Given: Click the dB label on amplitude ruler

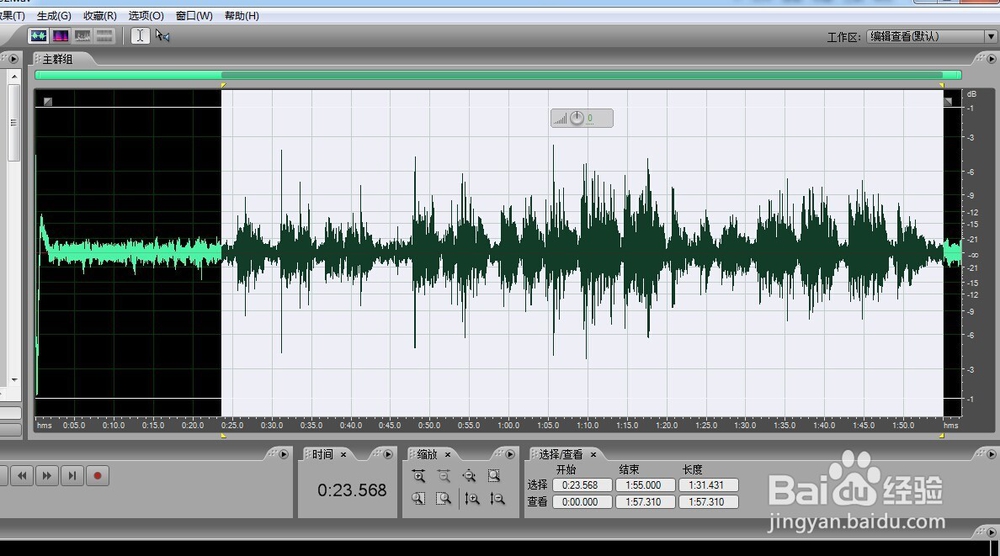Looking at the screenshot, I should pyautogui.click(x=971, y=94).
